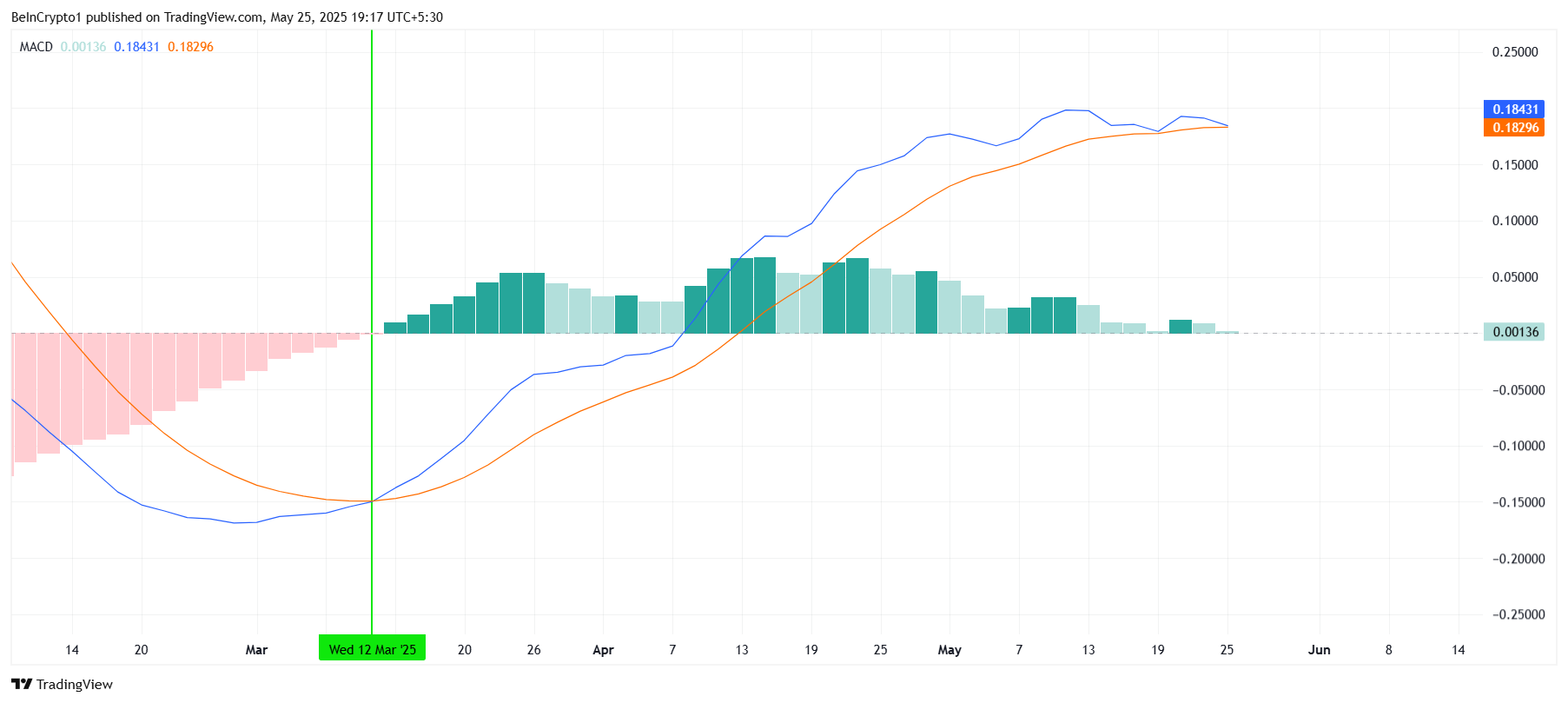Click the orange 0.18296 price axis tag
The image size is (1568, 703).
1514,128
